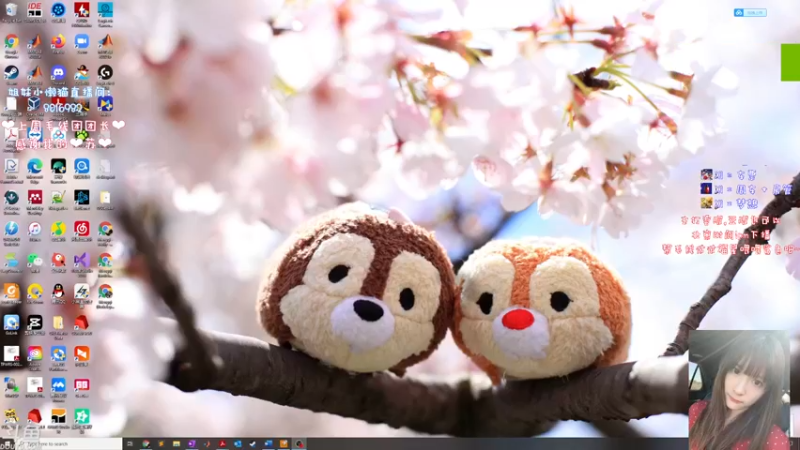Open the blue Tencent Meeting icon
Viewport: 800px width, 450px height.
click(58, 385)
